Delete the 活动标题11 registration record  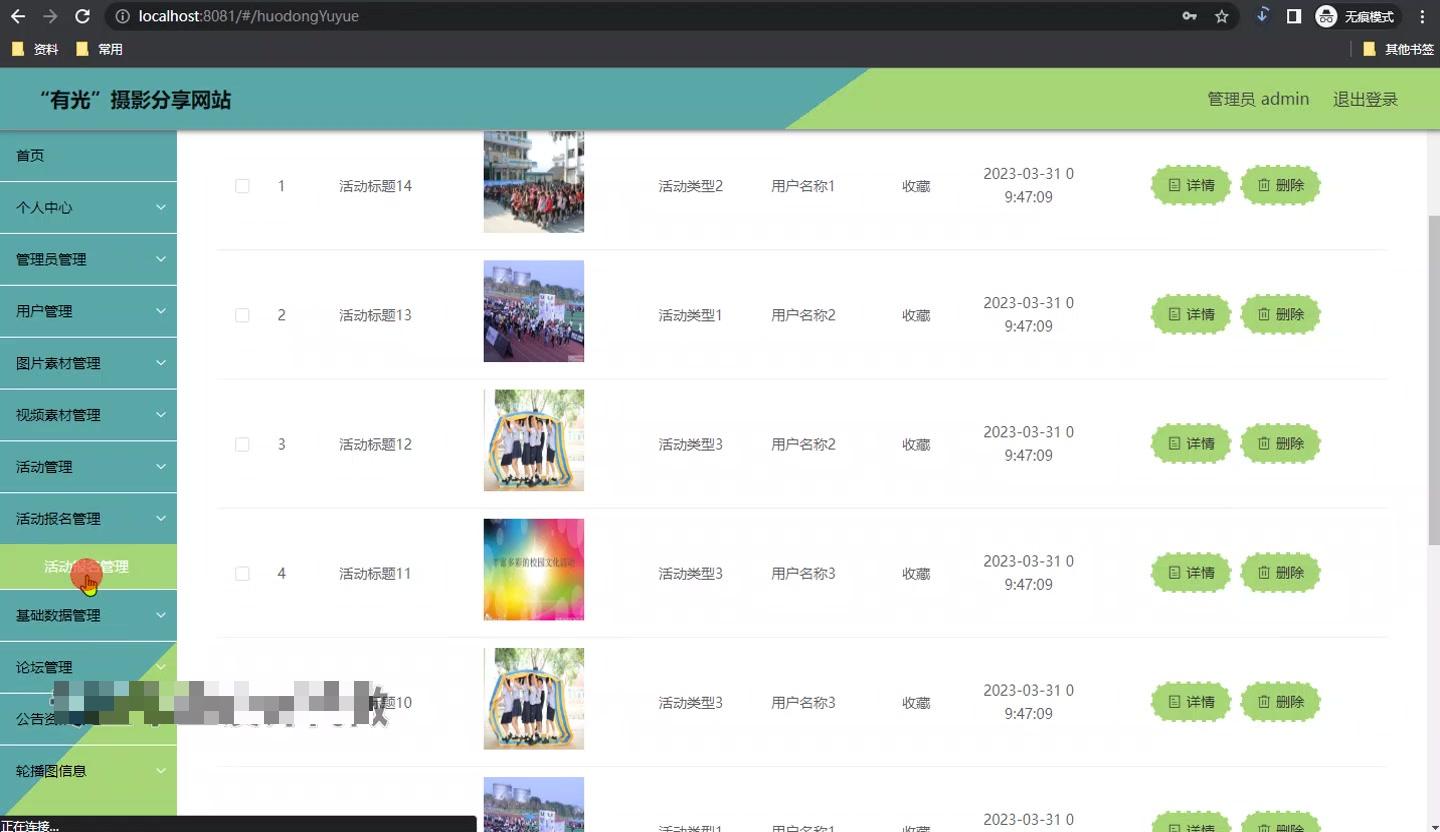tap(1280, 572)
